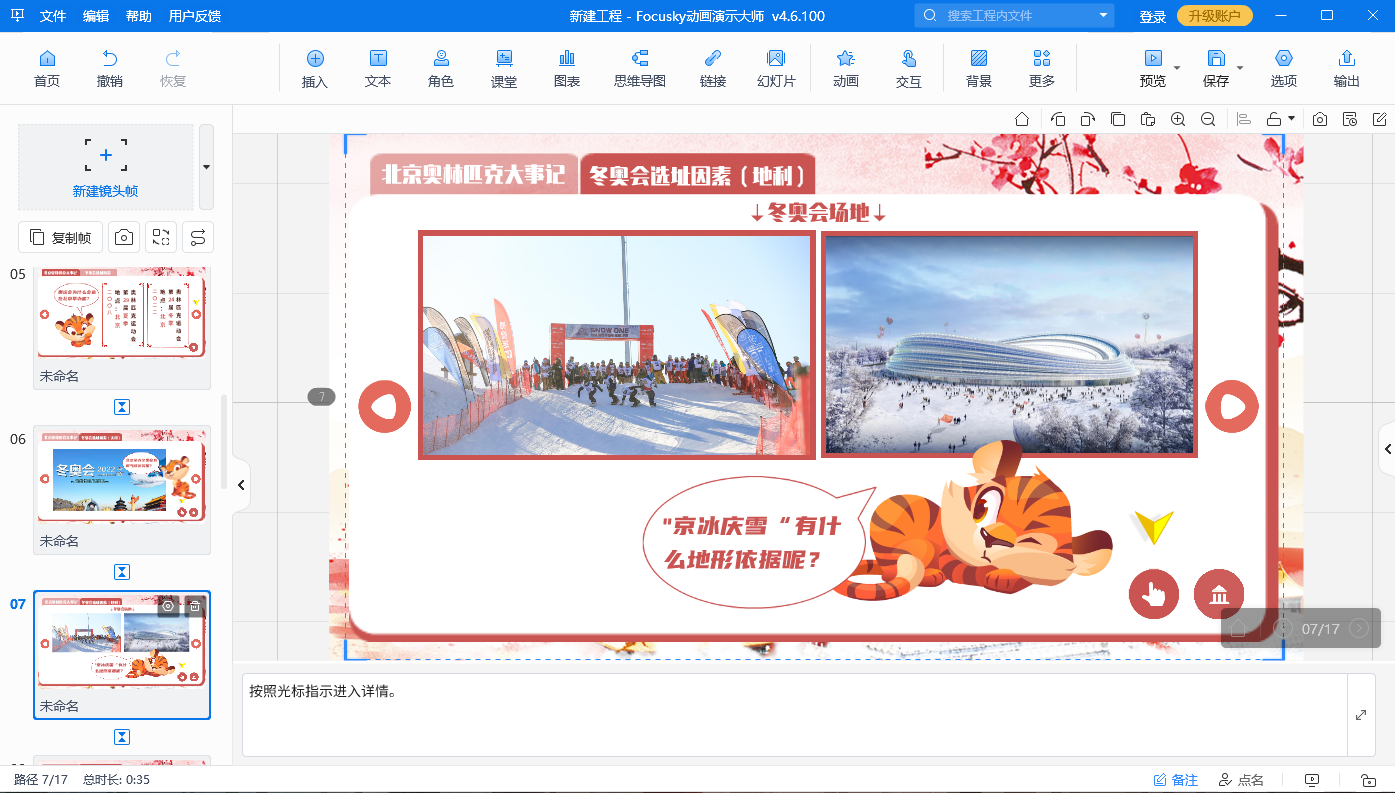Open the 思维导图 mind map tool

(x=640, y=69)
